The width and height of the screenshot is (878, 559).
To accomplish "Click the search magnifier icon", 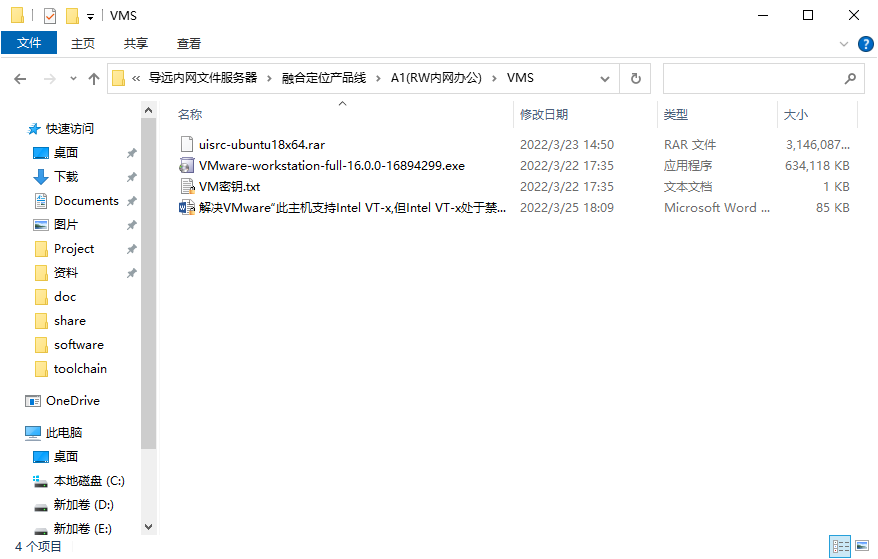I will [851, 78].
